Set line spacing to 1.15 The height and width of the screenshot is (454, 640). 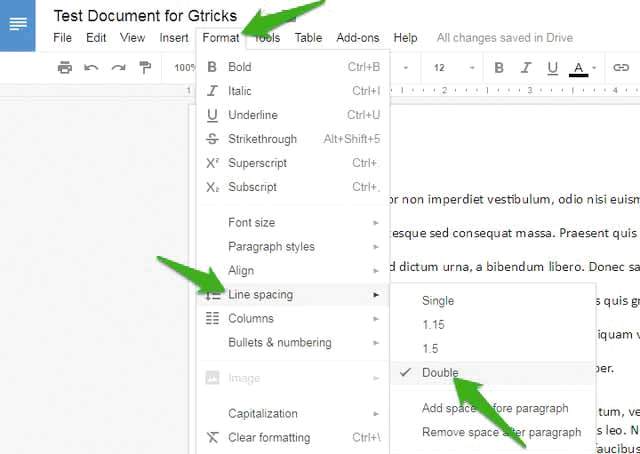(434, 325)
